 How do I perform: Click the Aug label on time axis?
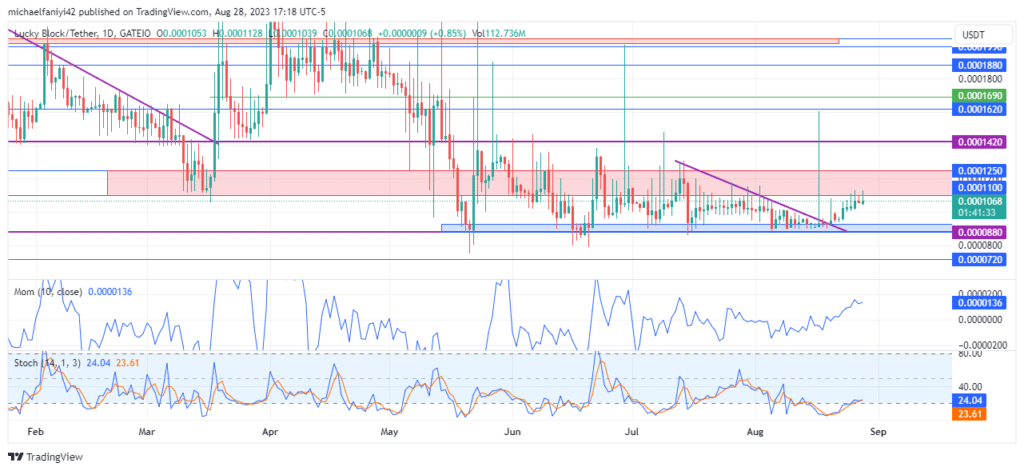[756, 432]
